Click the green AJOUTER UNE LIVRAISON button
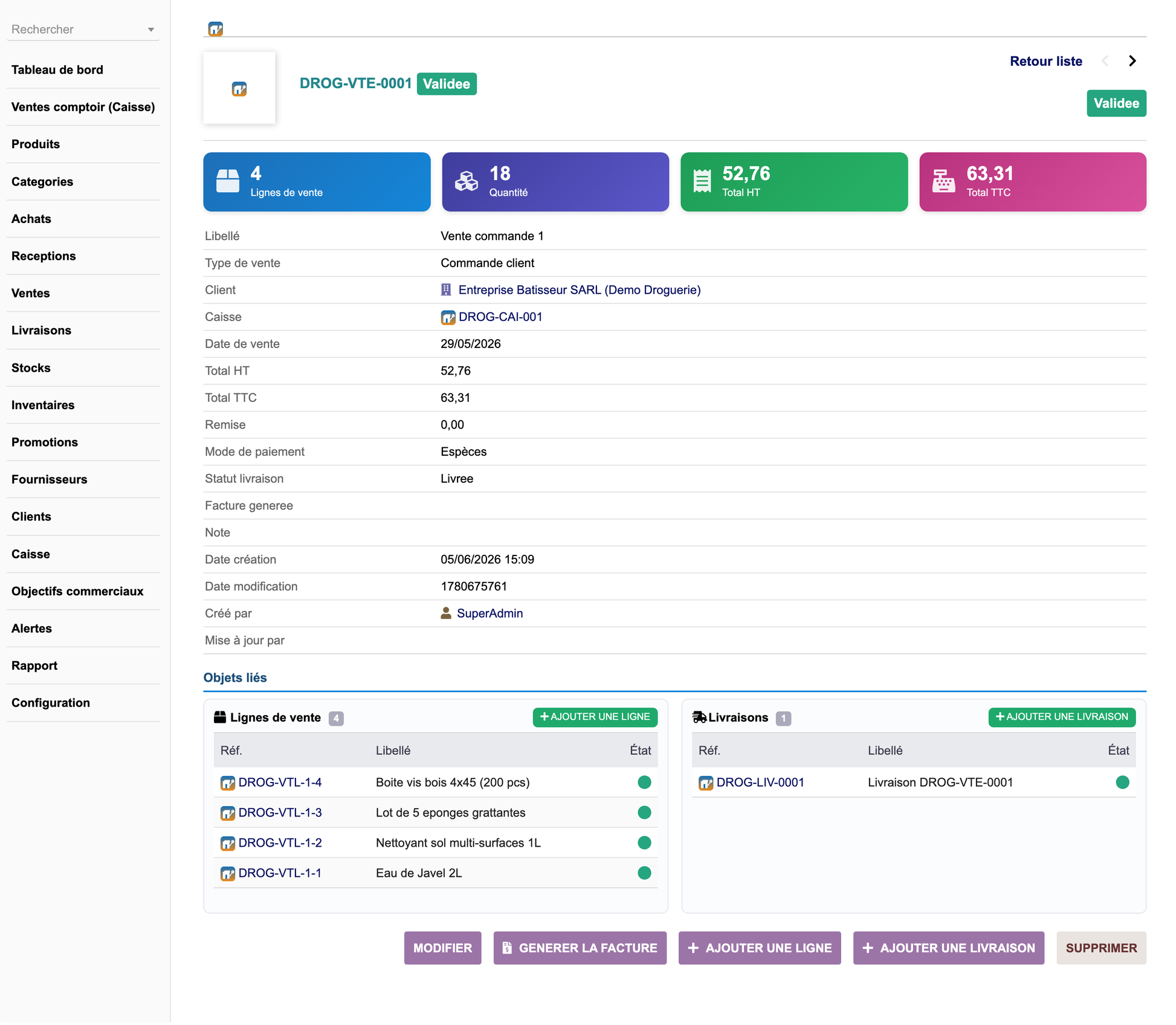Viewport: 1176px width, 1025px height. [1062, 717]
